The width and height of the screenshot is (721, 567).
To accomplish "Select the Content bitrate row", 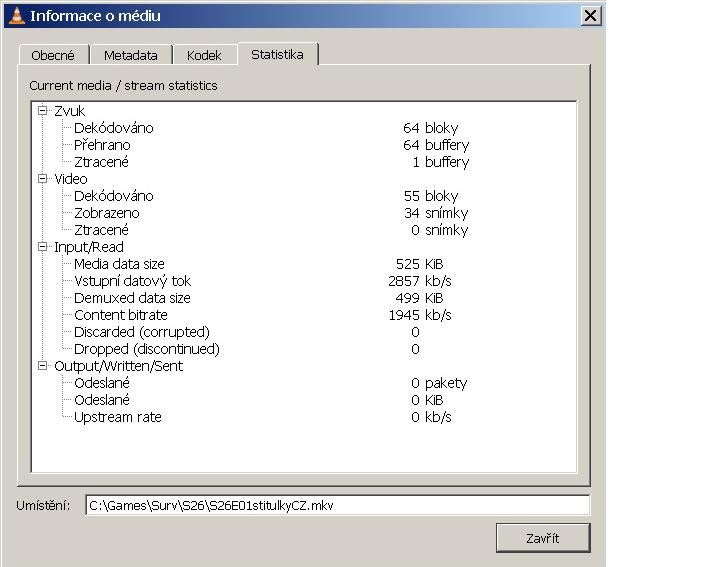I will (120, 315).
